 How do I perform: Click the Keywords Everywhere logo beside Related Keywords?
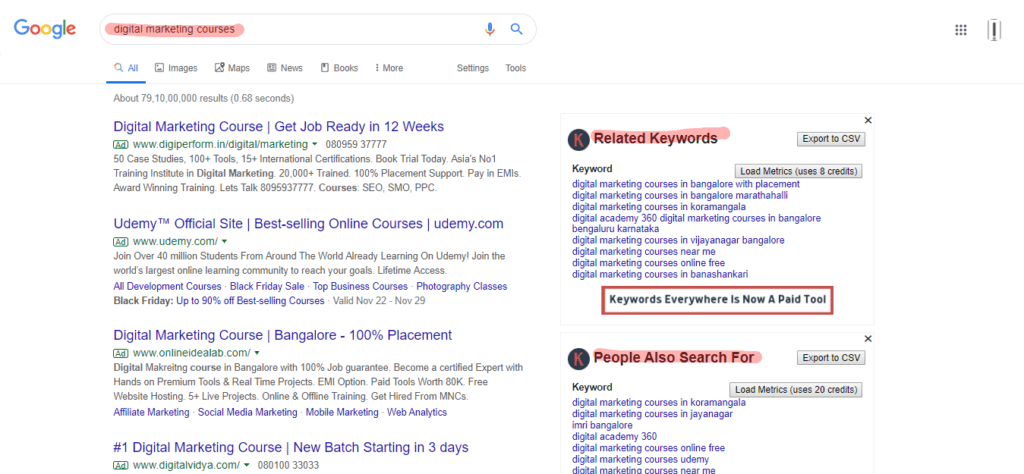click(x=578, y=139)
